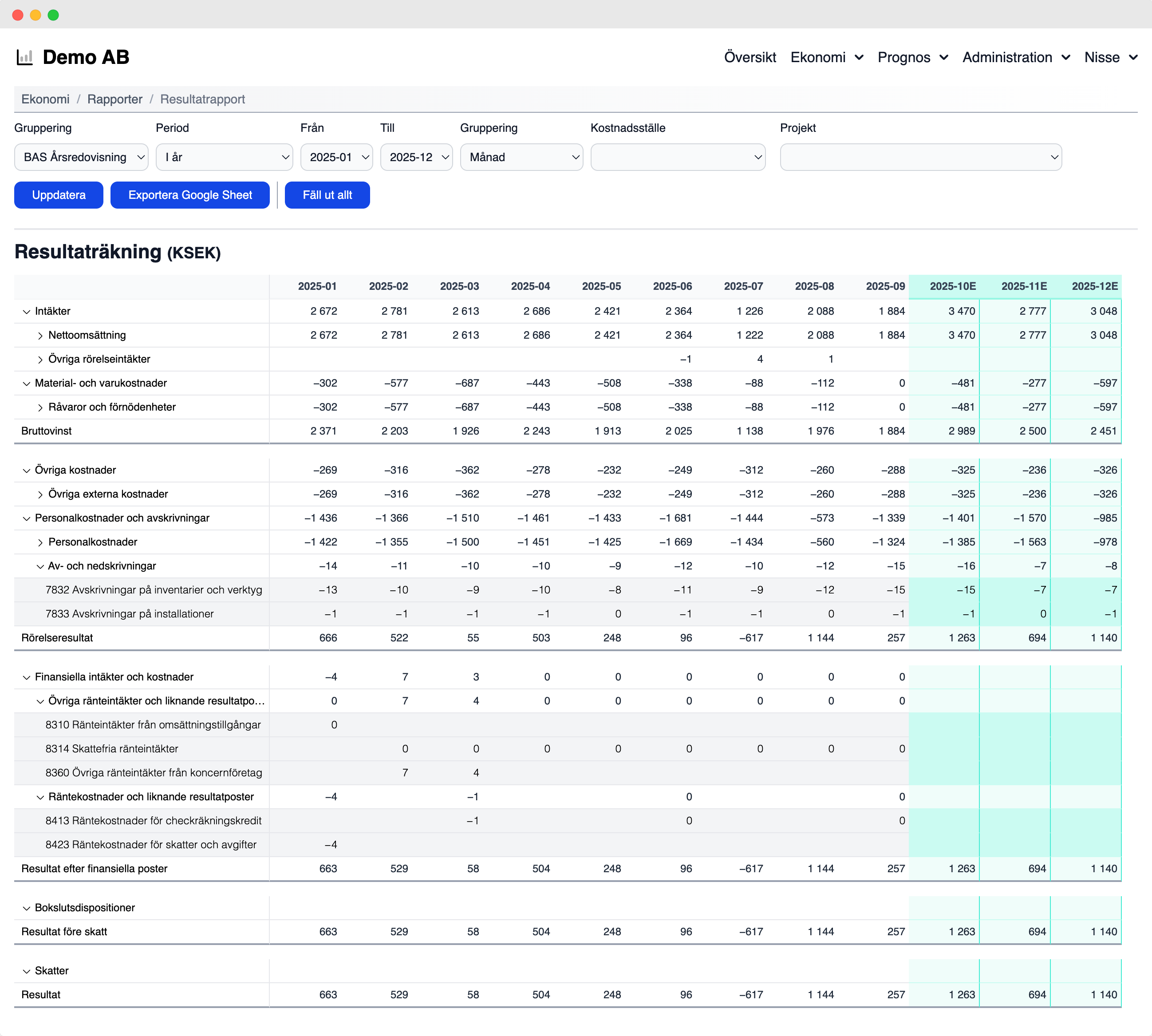Image resolution: width=1152 pixels, height=1036 pixels.
Task: Collapse the Bokslutsdispositioner row
Action: (x=26, y=908)
